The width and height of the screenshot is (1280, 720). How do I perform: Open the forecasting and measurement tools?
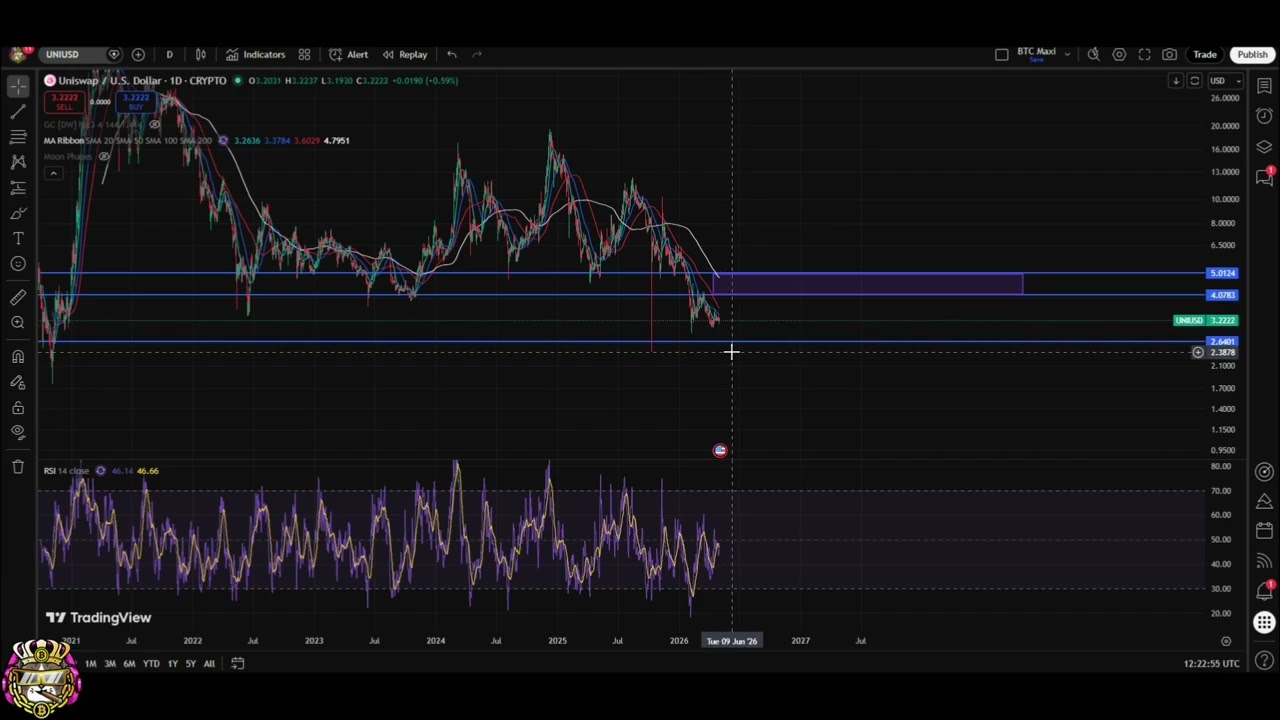click(x=18, y=187)
